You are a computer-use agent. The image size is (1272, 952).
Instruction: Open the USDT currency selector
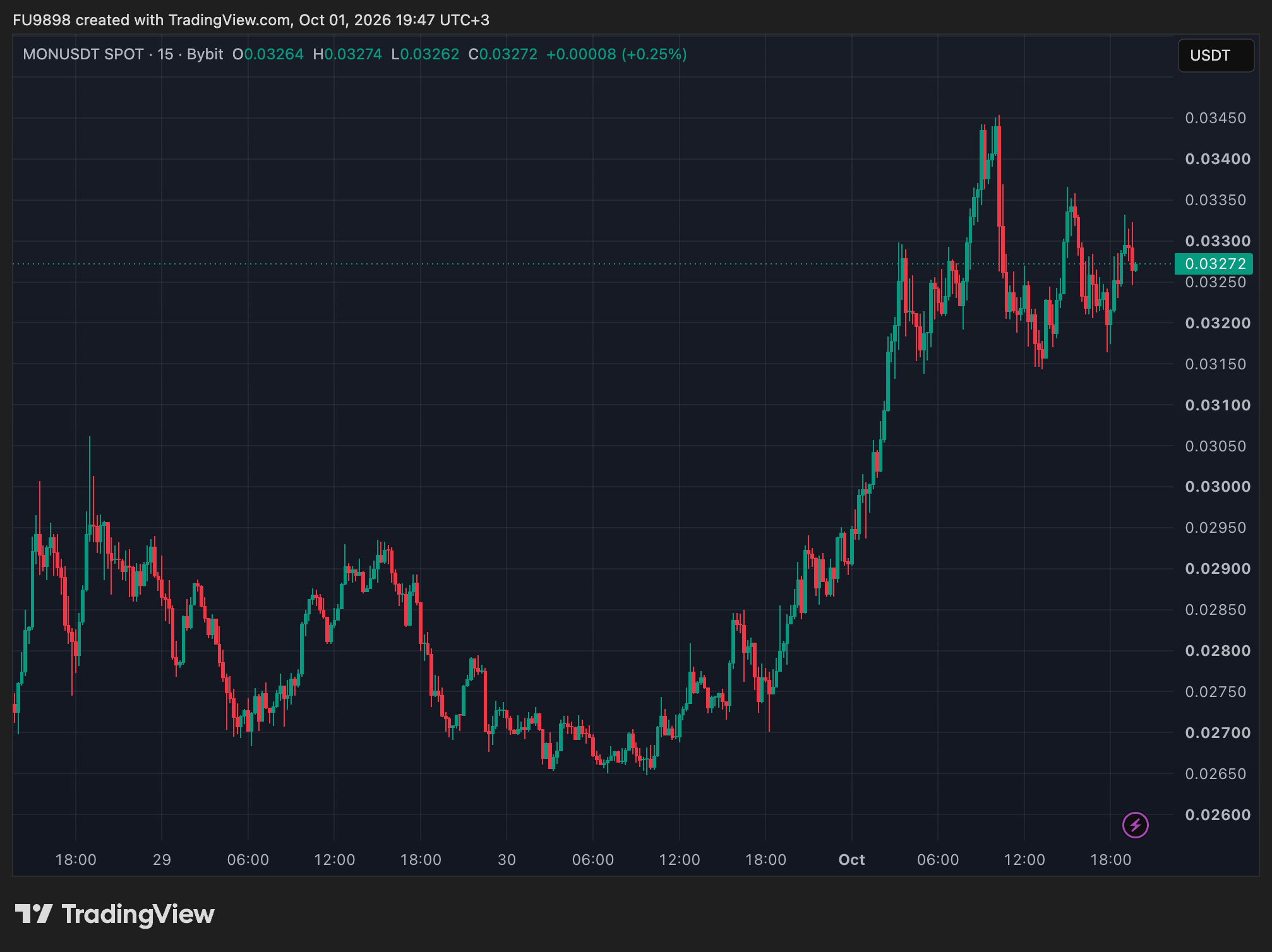(x=1216, y=56)
